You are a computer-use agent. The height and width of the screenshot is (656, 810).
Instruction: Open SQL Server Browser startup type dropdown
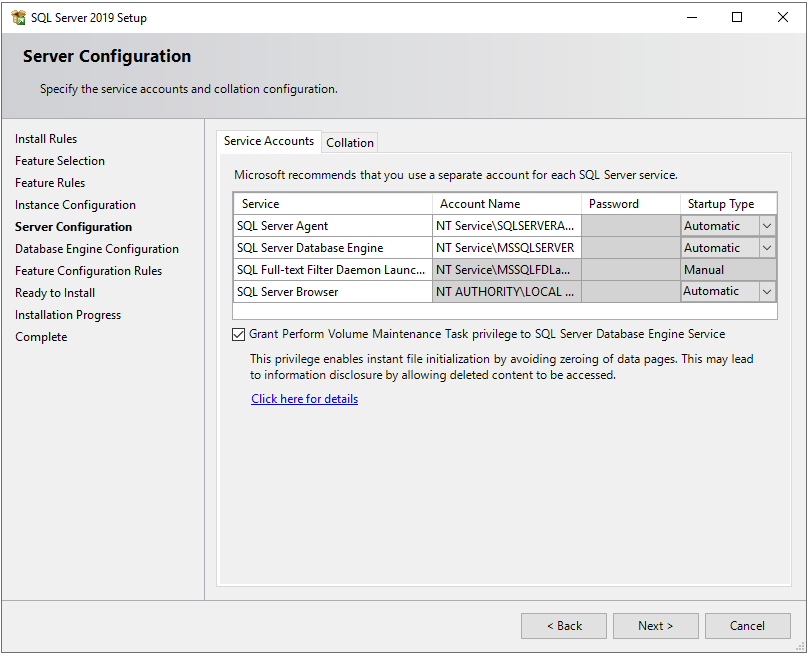[766, 291]
